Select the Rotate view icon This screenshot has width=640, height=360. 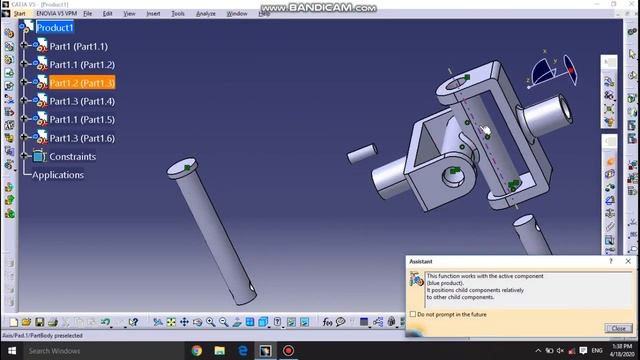coord(198,322)
